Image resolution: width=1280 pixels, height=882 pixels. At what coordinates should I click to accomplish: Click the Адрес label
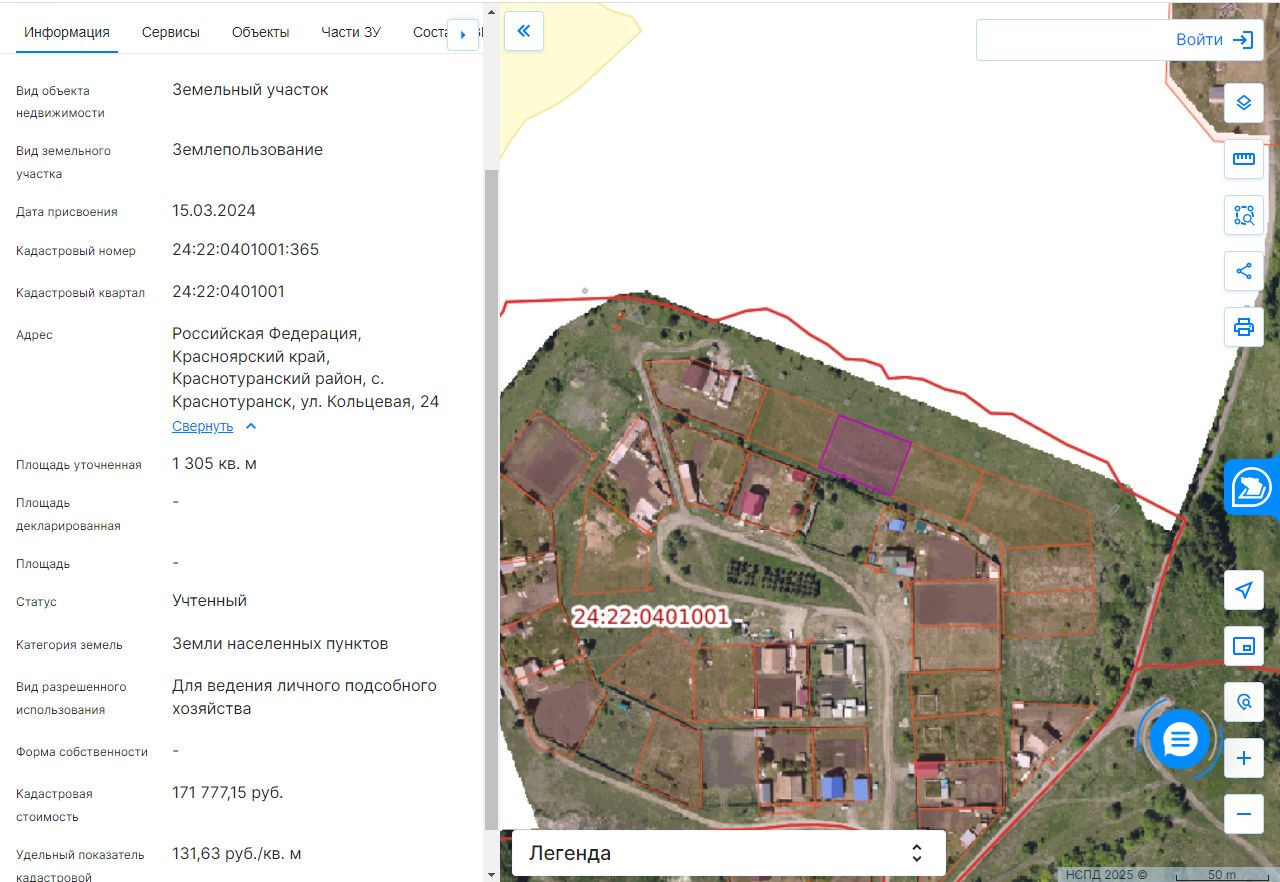click(34, 335)
